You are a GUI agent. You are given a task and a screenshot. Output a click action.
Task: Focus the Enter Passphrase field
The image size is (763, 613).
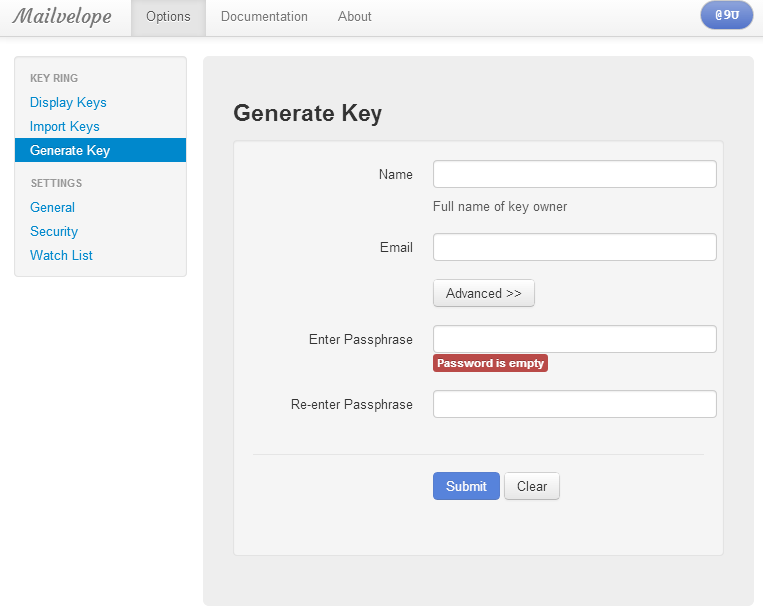click(x=574, y=339)
